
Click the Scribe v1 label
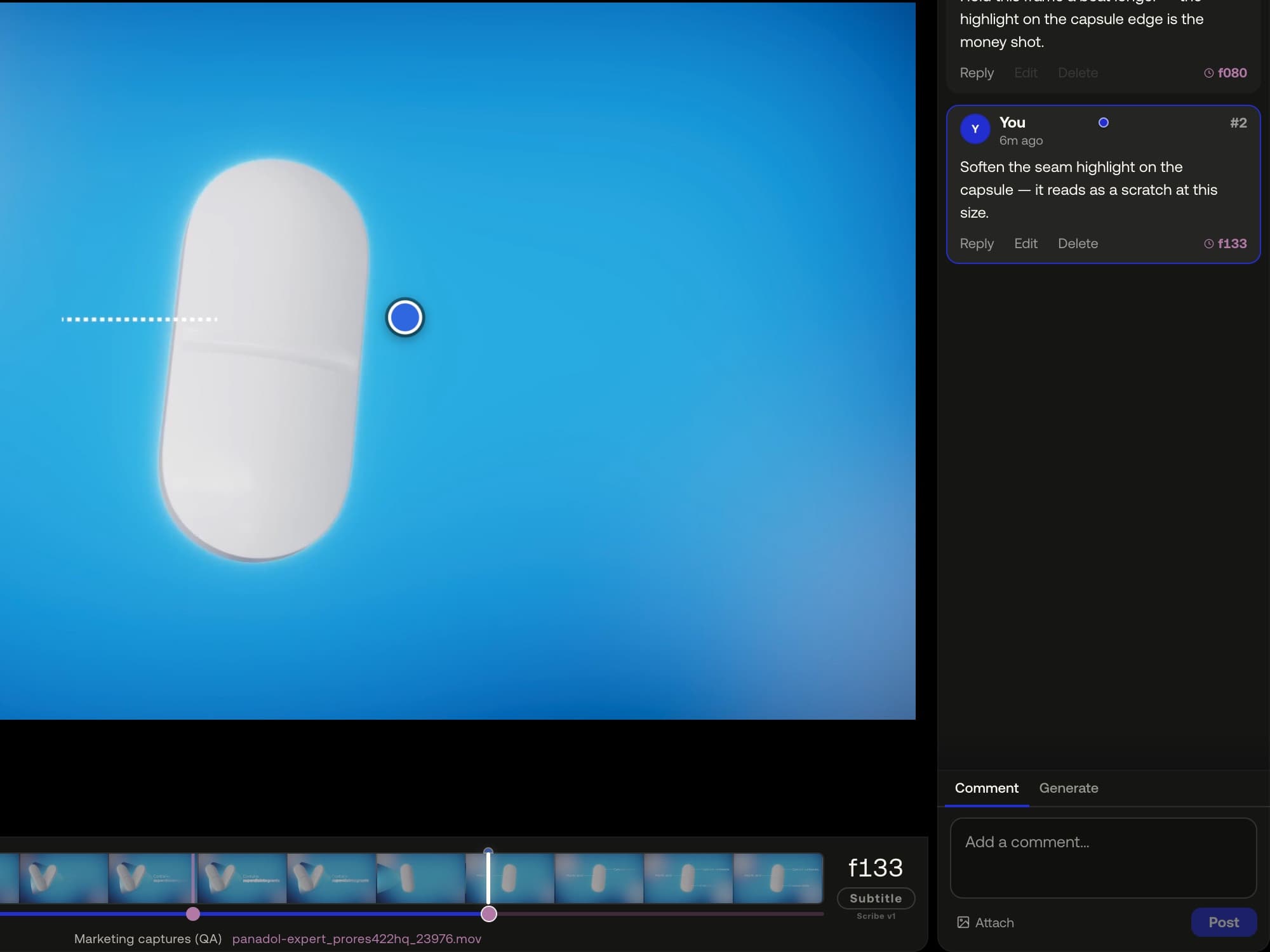(x=876, y=916)
